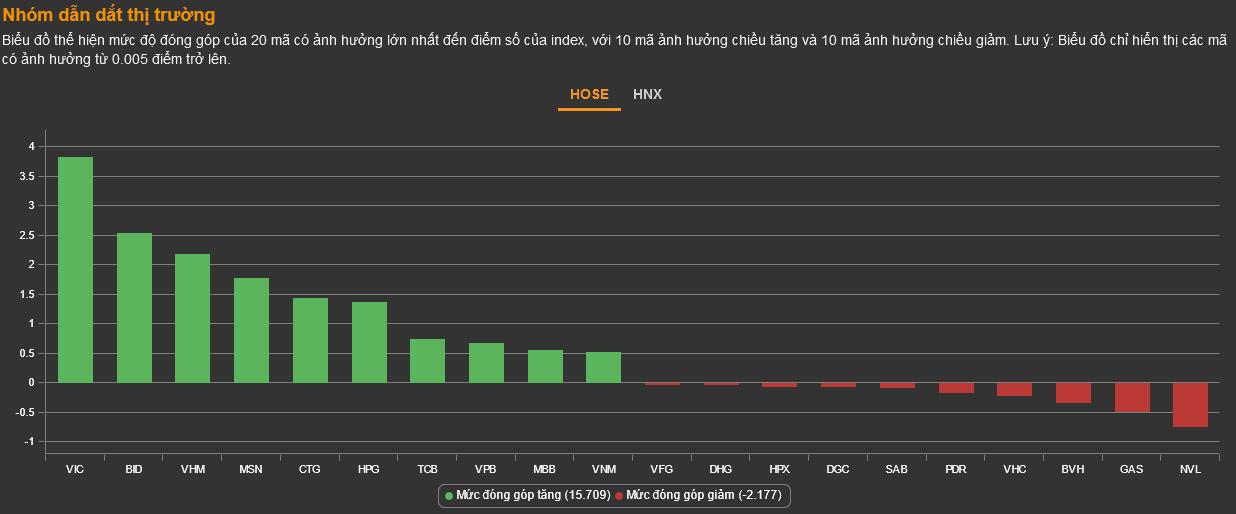Select the HOSE tab
Image resolution: width=1236 pixels, height=514 pixels.
589,94
